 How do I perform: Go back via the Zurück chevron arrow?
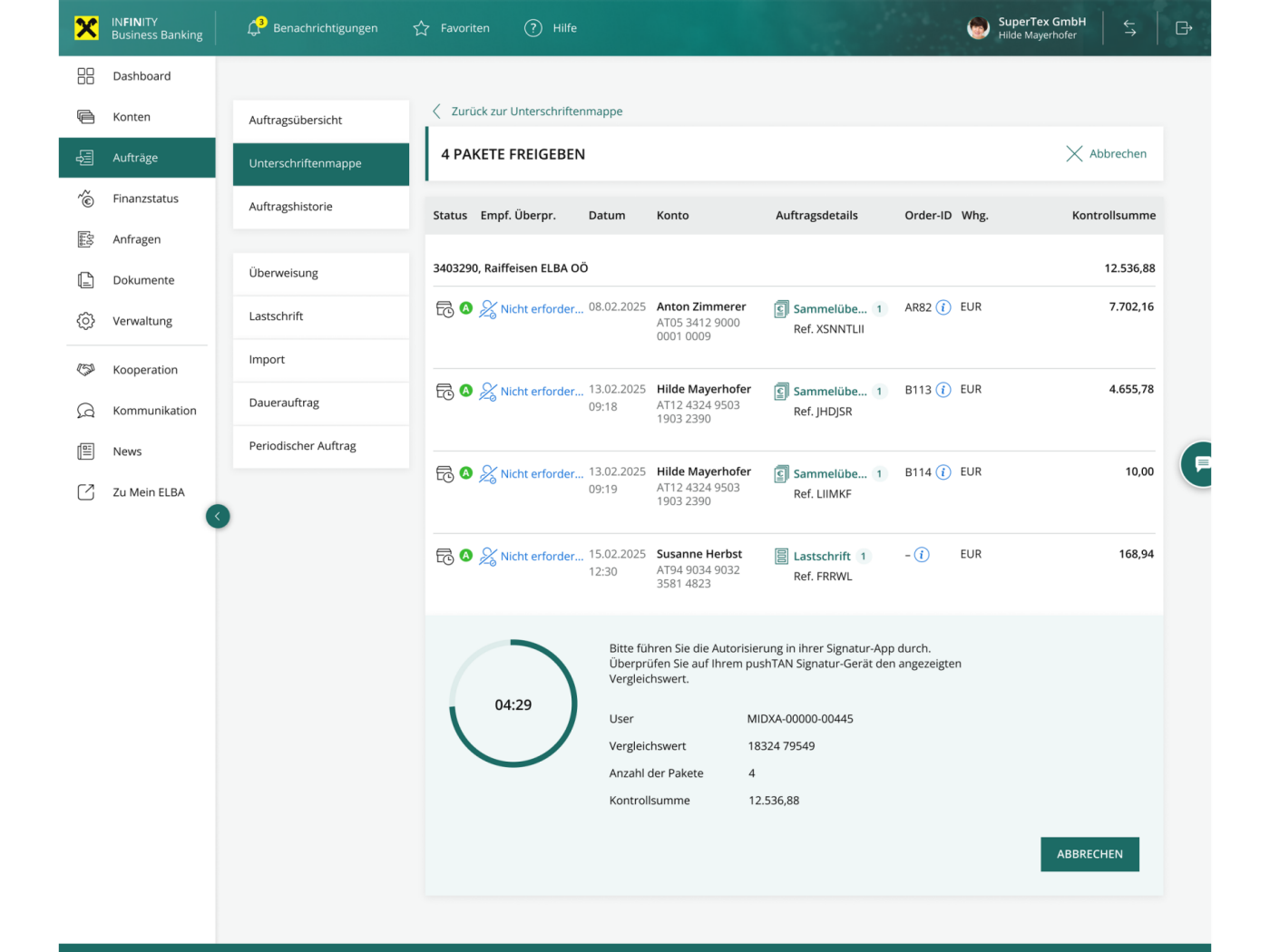pyautogui.click(x=436, y=112)
